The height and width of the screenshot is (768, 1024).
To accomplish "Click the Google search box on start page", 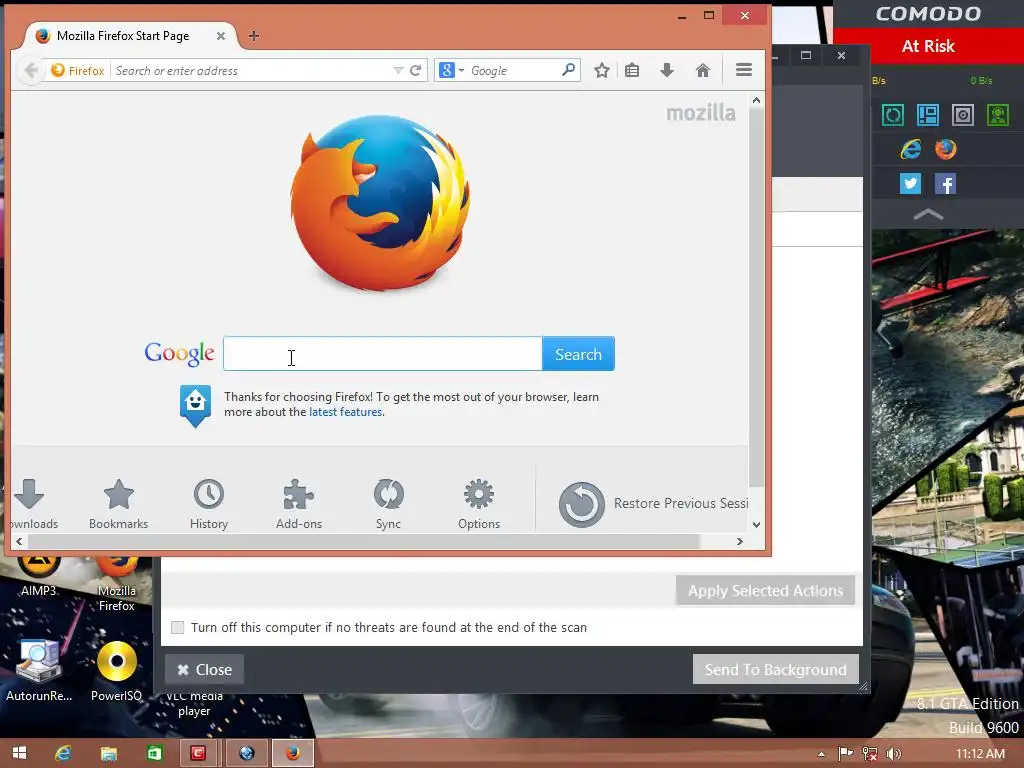I will (x=383, y=354).
